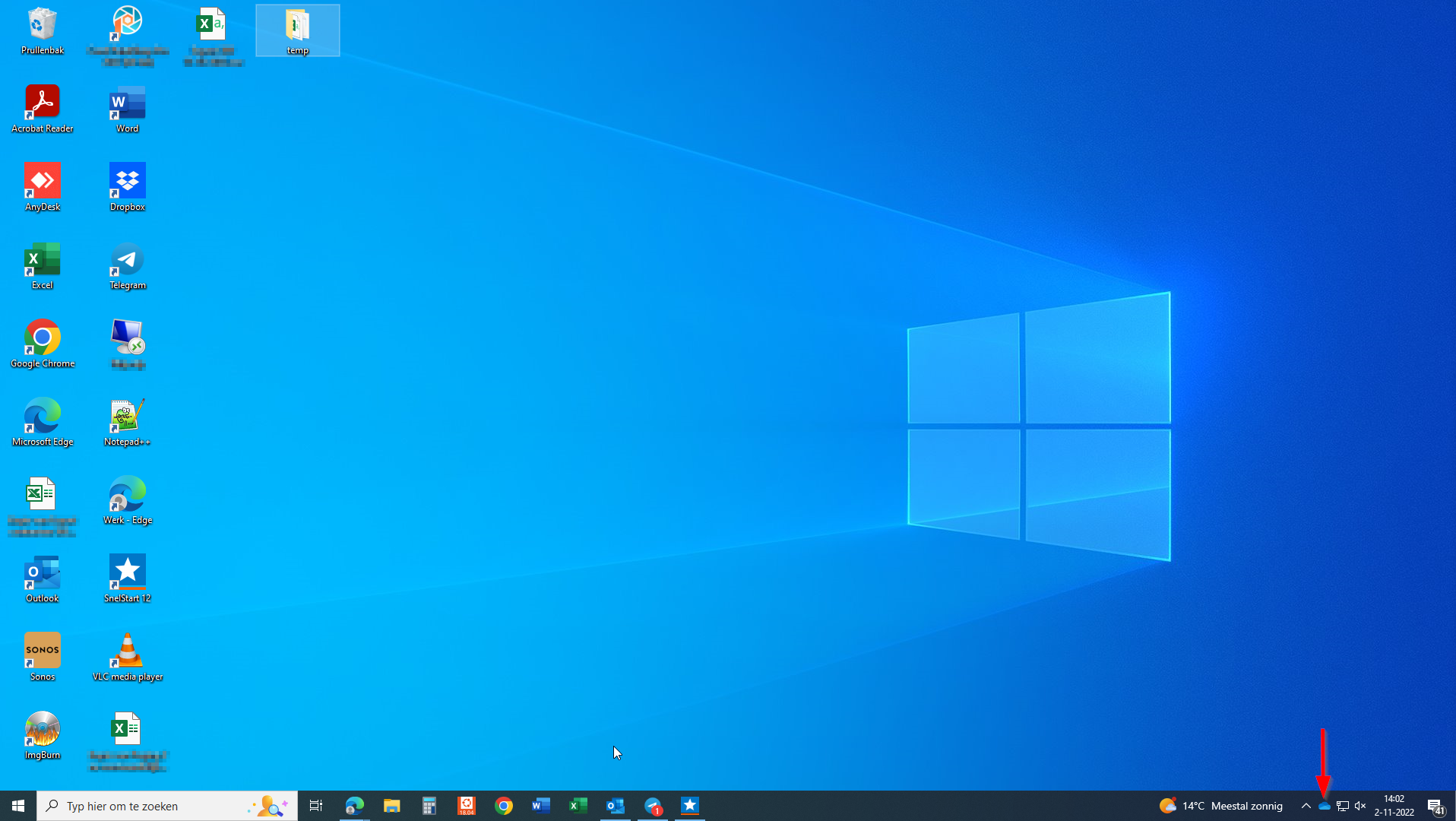The image size is (1456, 821).
Task: Select the ImgBurn desktop shortcut
Action: tap(43, 735)
